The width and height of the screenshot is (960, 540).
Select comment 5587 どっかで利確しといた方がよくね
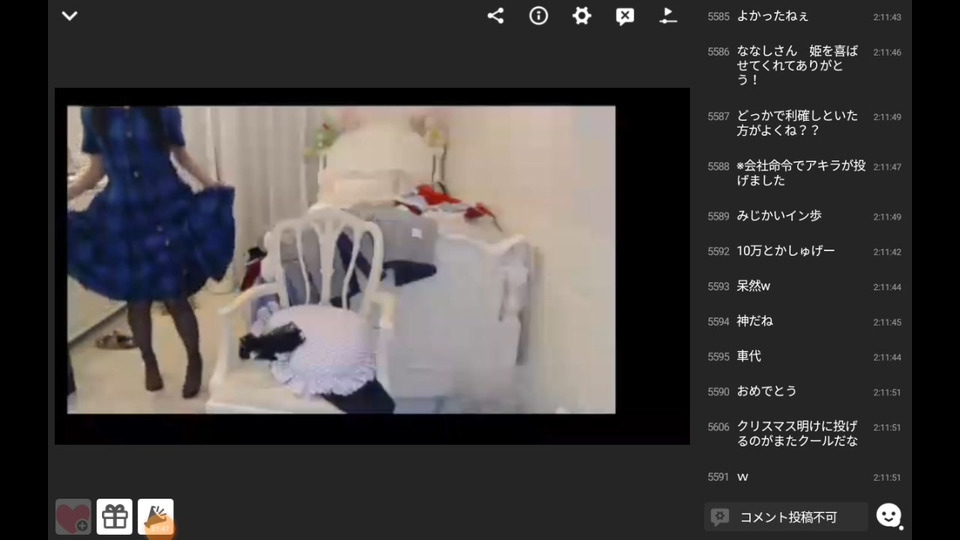[804, 123]
